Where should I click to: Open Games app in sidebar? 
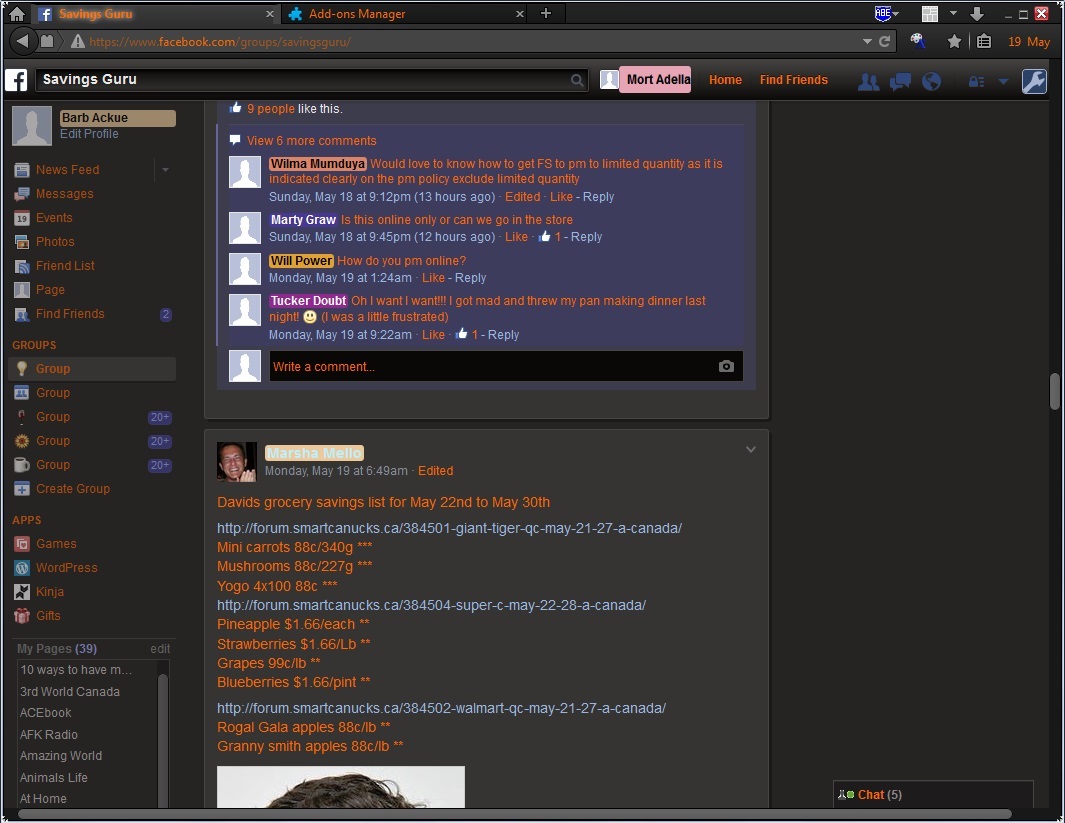coord(56,543)
